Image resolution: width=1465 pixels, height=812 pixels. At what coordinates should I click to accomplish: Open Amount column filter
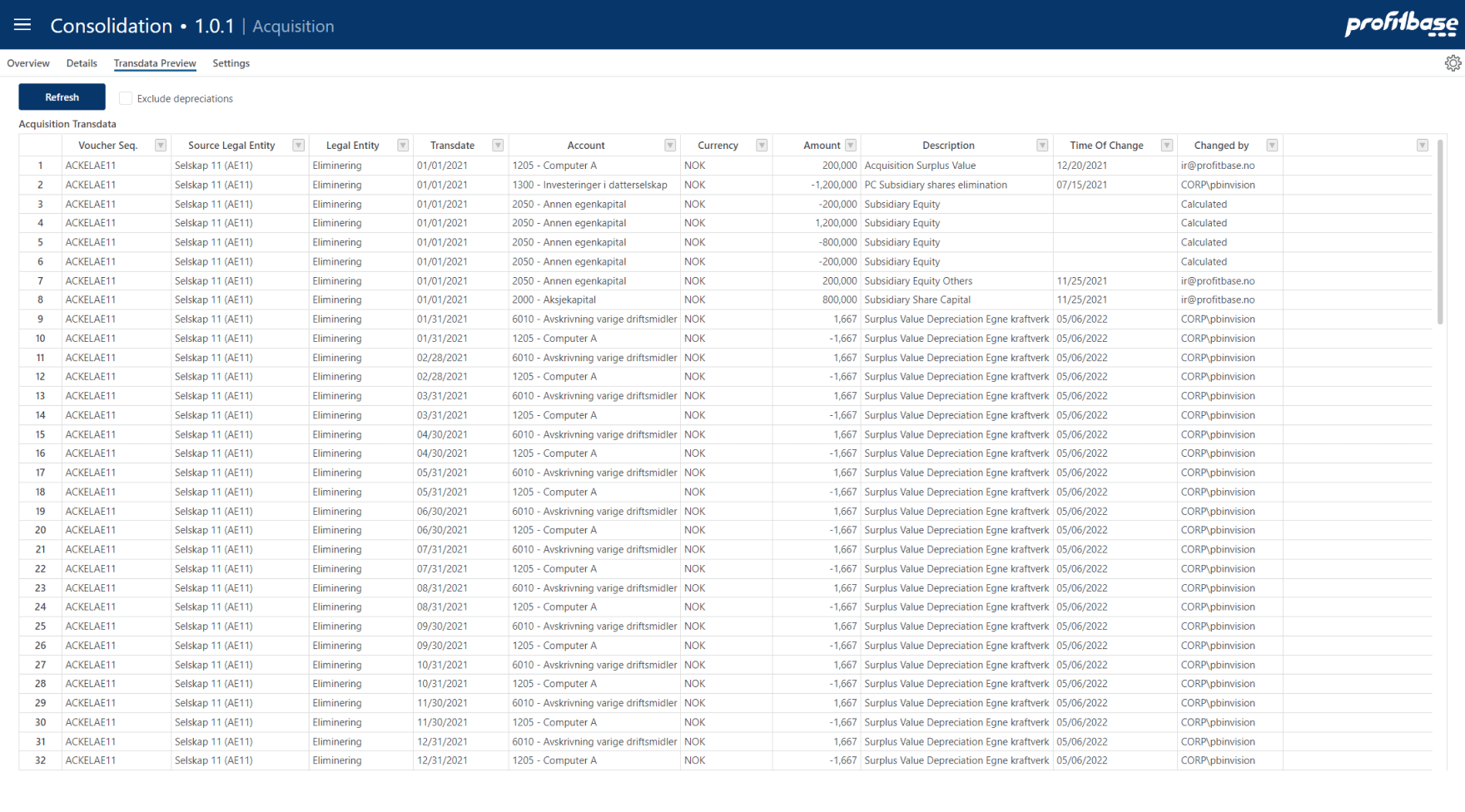(851, 146)
